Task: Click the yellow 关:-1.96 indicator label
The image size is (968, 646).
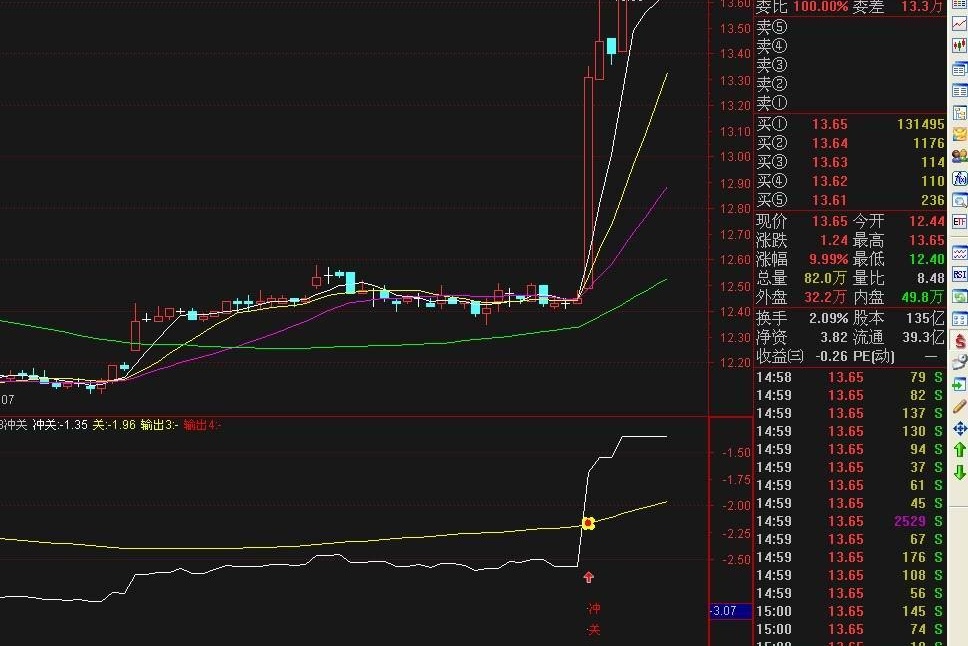Action: click(114, 425)
